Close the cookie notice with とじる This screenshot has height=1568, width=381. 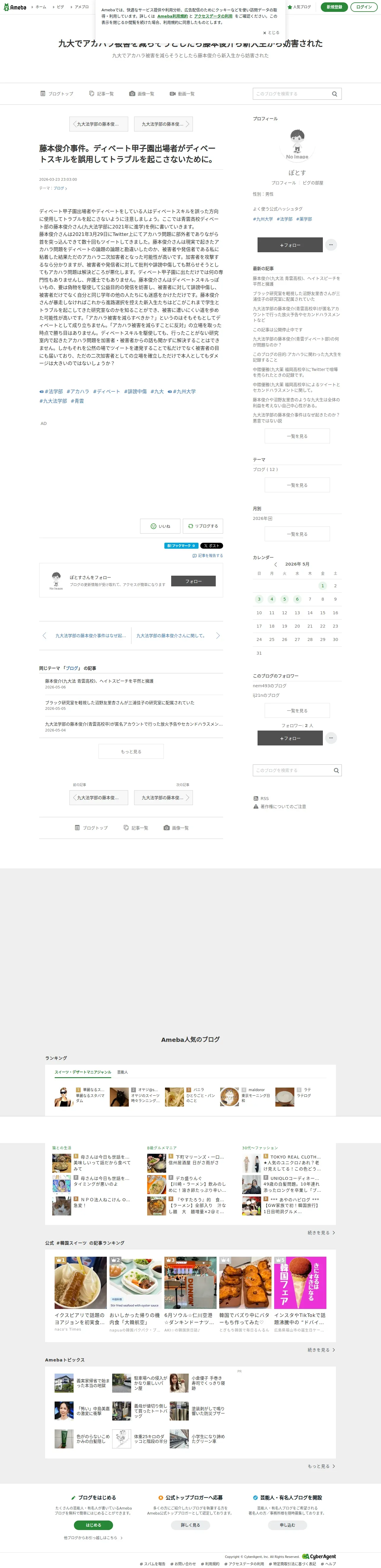272,33
